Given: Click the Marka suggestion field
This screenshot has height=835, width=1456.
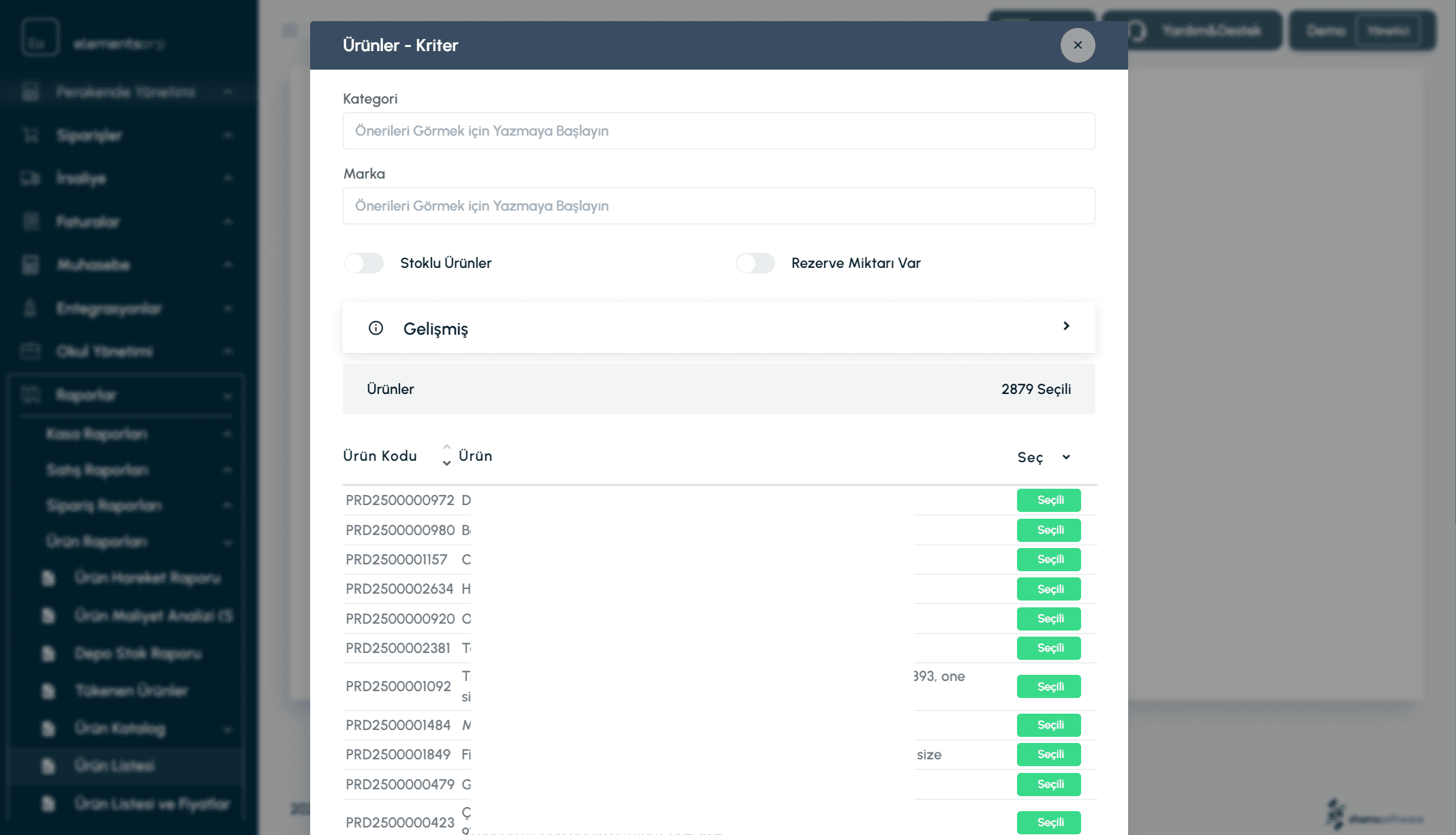Looking at the screenshot, I should coord(718,206).
